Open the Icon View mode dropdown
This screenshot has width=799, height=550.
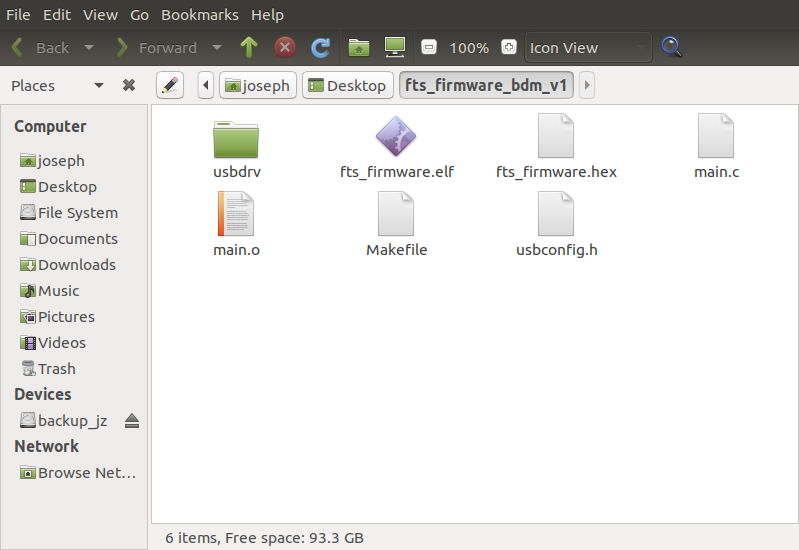588,47
